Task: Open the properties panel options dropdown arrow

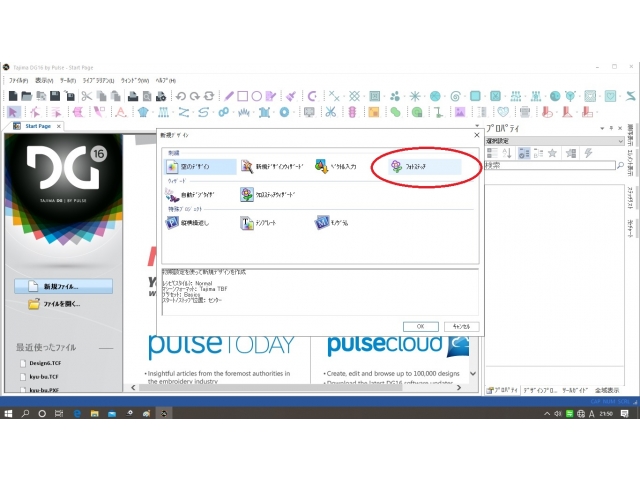Action: (x=602, y=128)
